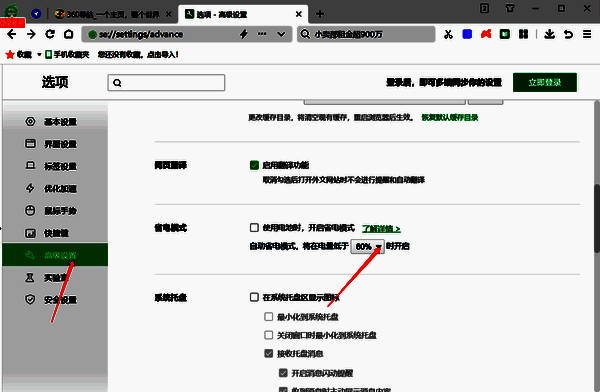Click the 360 browser logo avatar
Image resolution: width=600 pixels, height=392 pixels.
click(11, 10)
